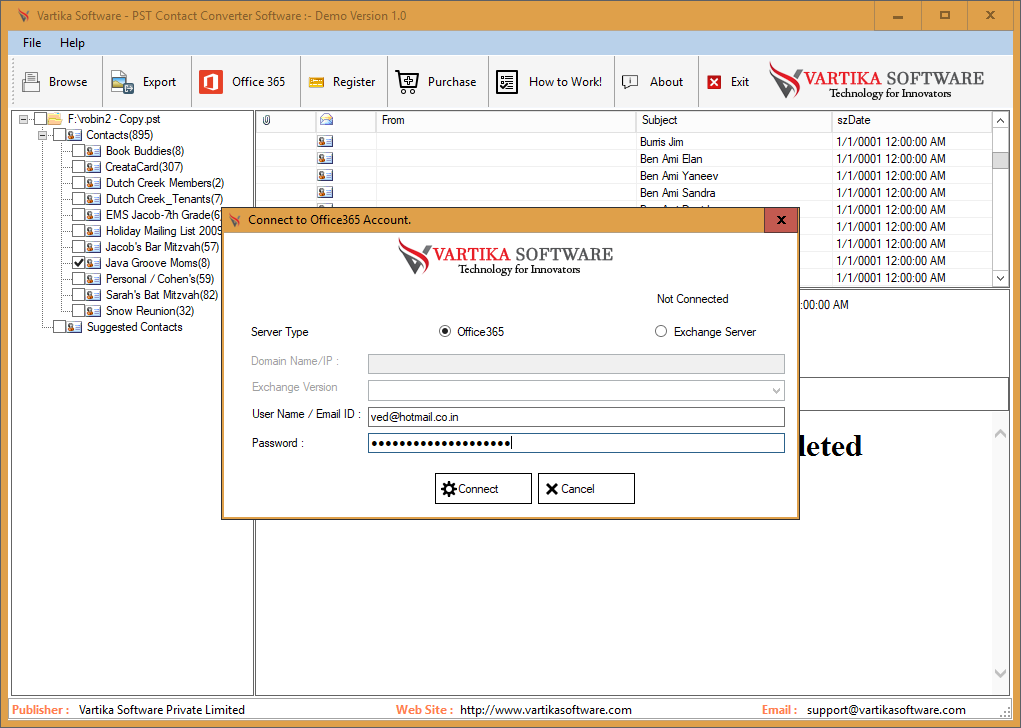Select the Dutch Creek_Tenants(7) folder
The height and width of the screenshot is (728, 1021).
tap(164, 199)
